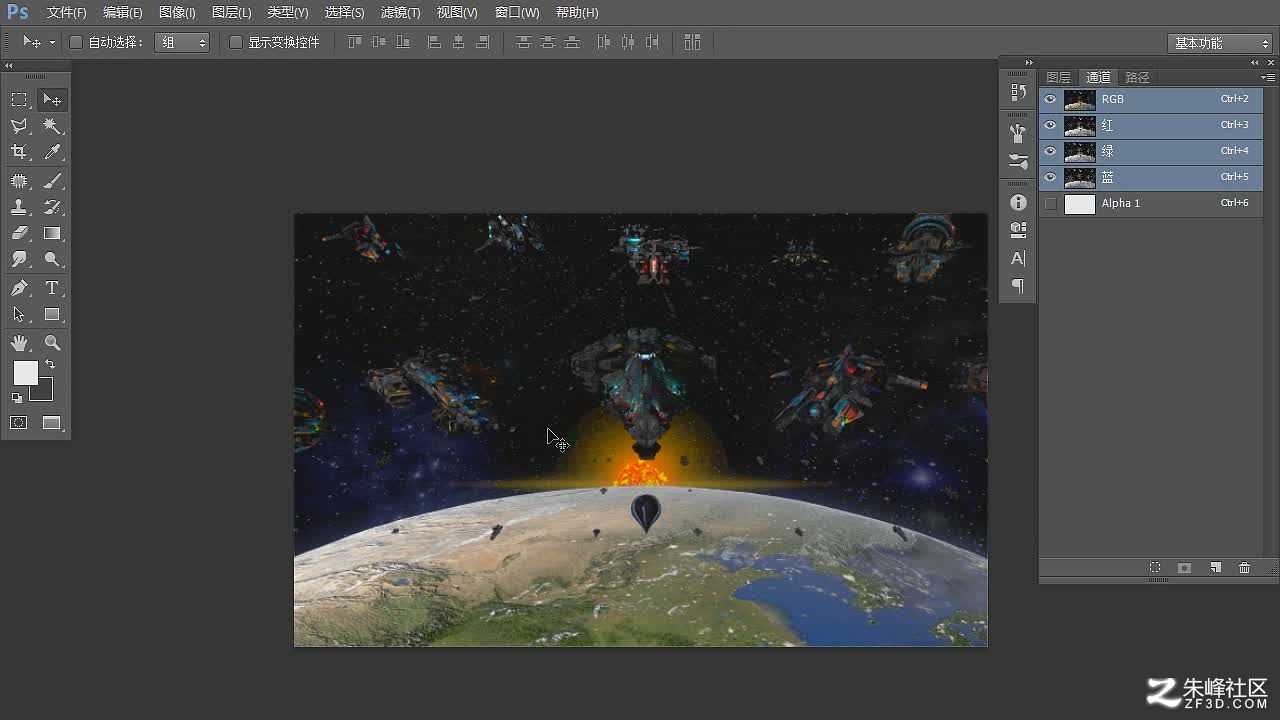
Task: Hide the 绿 channel eye
Action: tap(1050, 151)
